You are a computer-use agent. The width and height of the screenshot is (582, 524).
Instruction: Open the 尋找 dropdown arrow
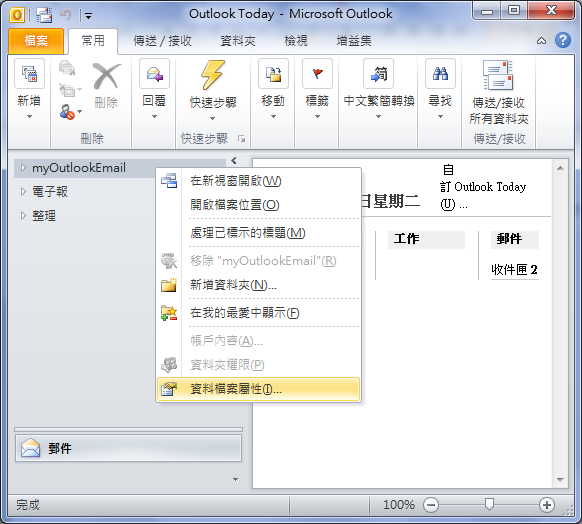pos(440,117)
